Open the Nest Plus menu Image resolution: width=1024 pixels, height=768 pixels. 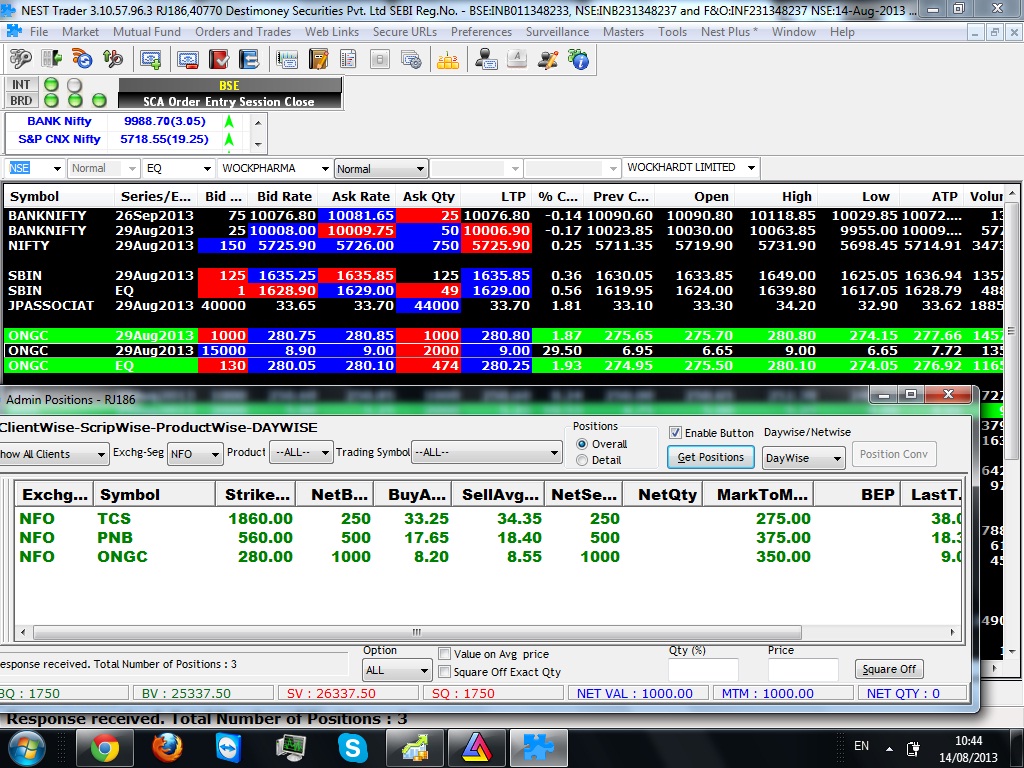[x=729, y=31]
